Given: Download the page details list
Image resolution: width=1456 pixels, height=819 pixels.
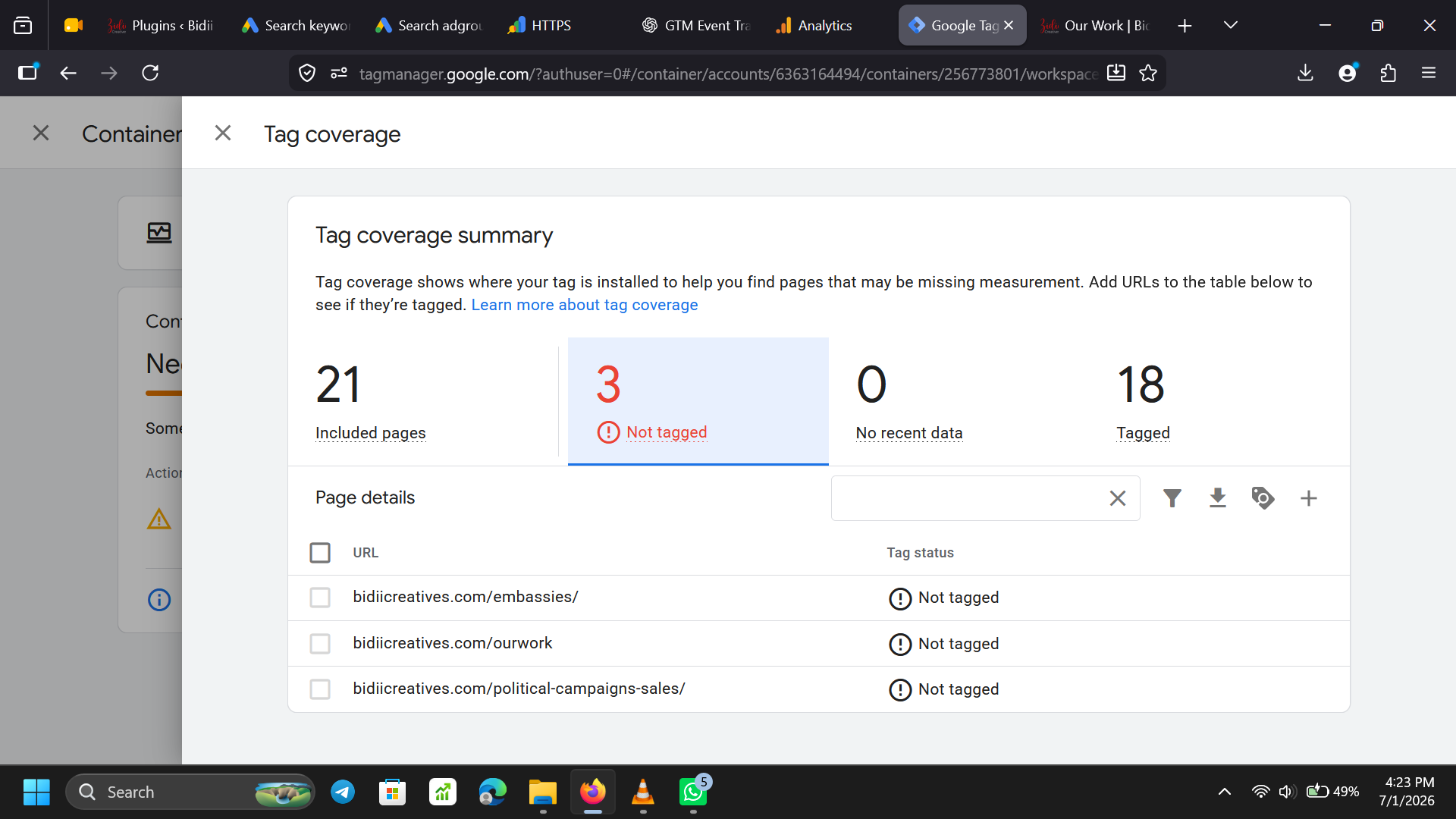Looking at the screenshot, I should (1217, 498).
